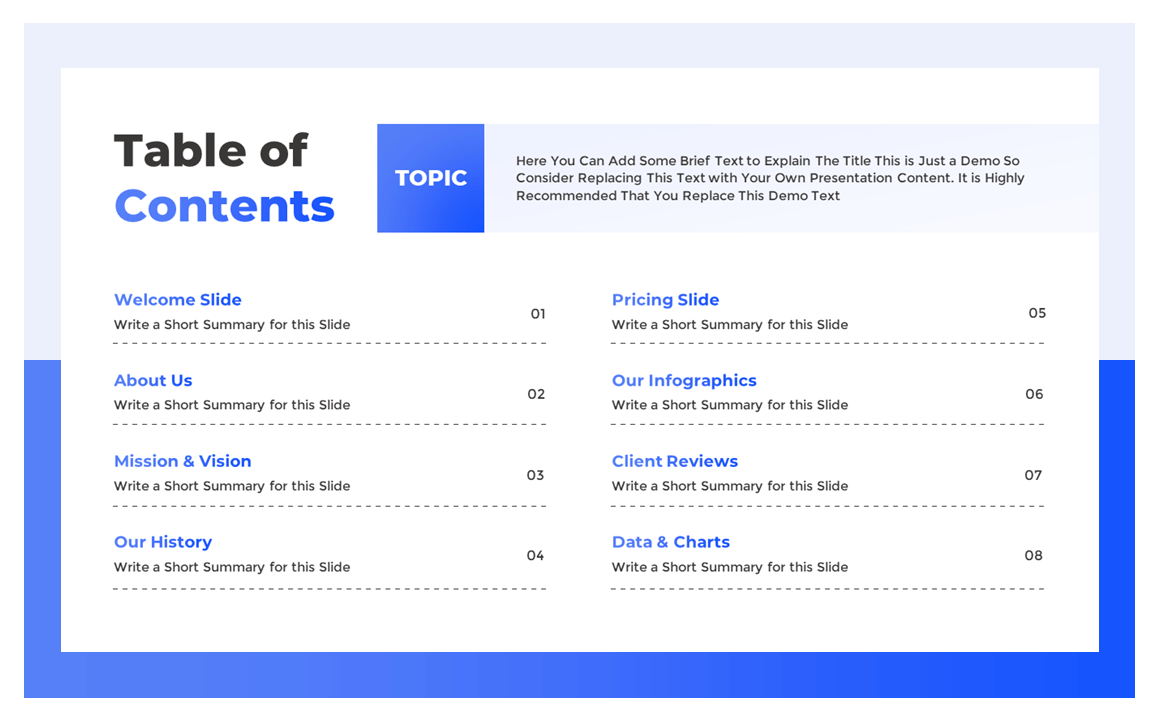Click page number 05
Screen dimensions: 1160x720
tap(1037, 313)
